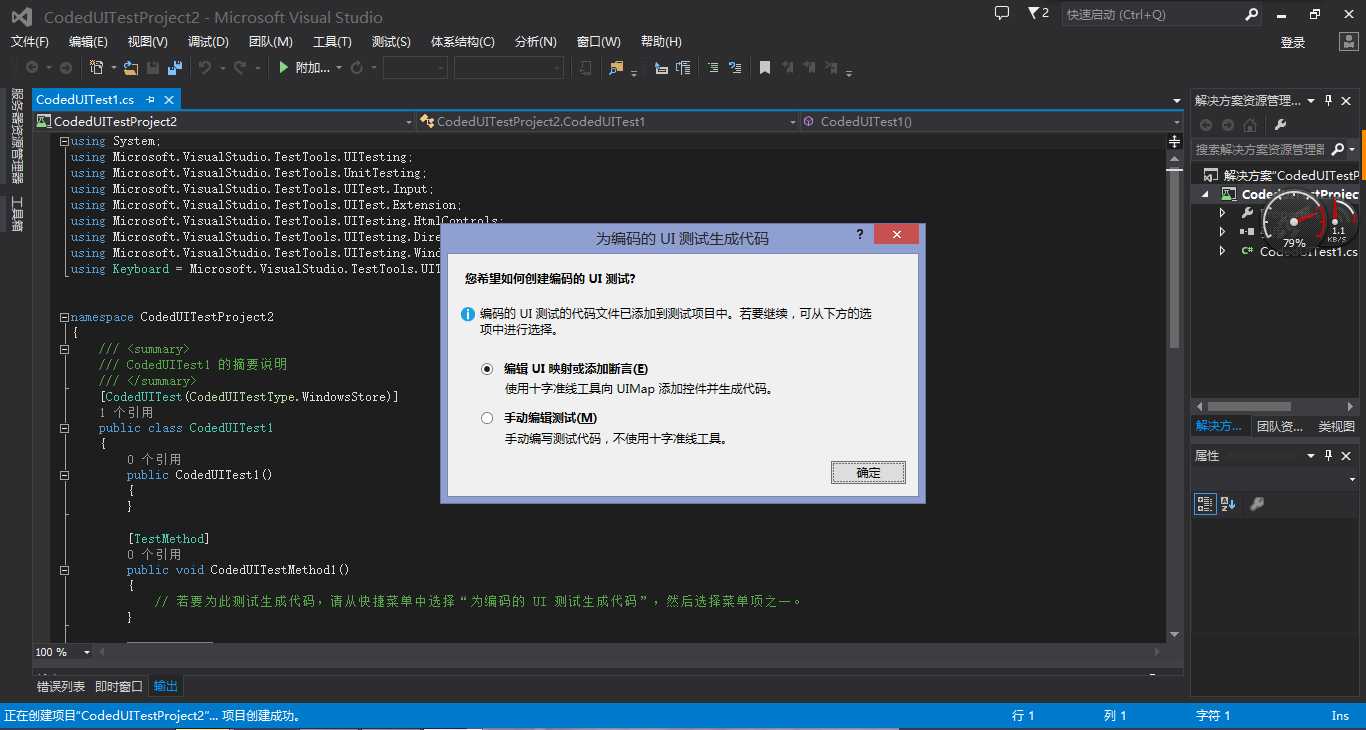Open the feedback speech bubble icon
The width and height of the screenshot is (1366, 730).
(1002, 13)
